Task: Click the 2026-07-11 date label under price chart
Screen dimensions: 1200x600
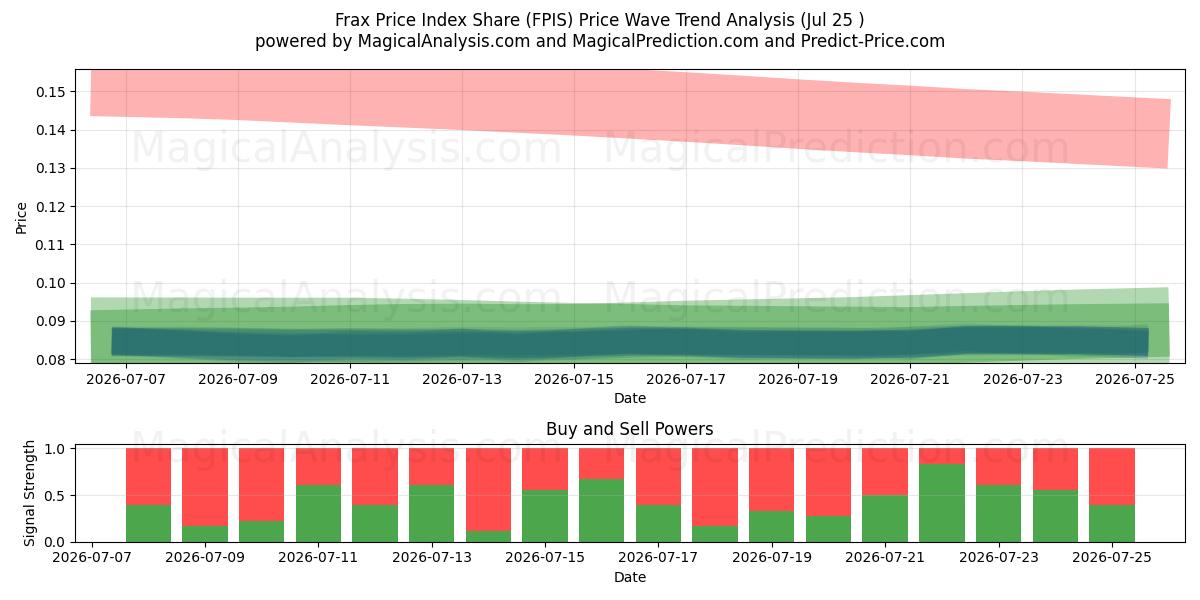Action: (350, 380)
